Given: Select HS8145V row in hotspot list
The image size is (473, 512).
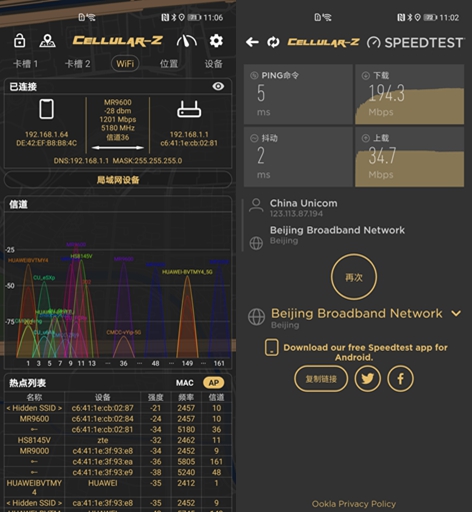Looking at the screenshot, I should click(118, 440).
